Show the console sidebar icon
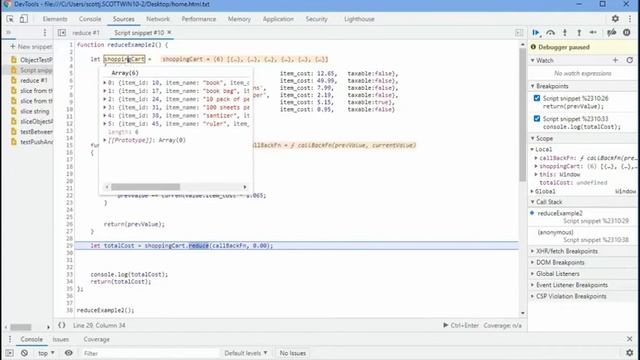Screen dimensions: 640x360 [x=9, y=353]
